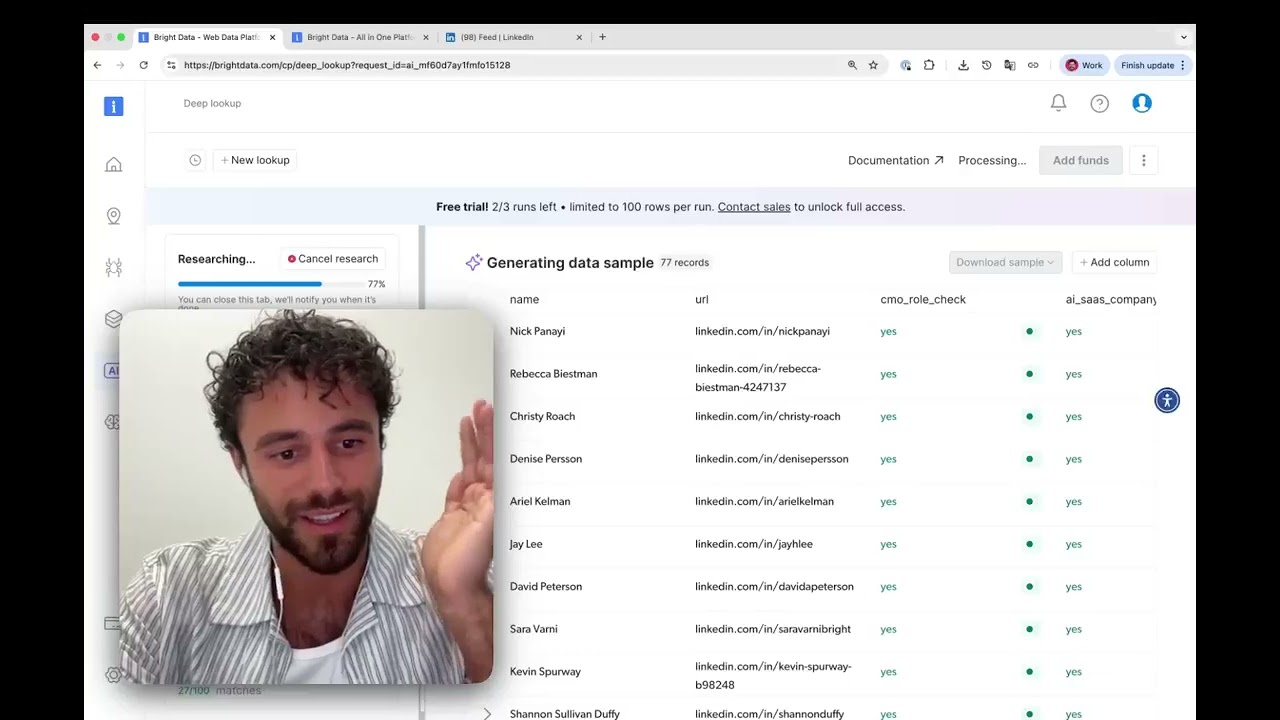Click the browser forward arrow

120,65
